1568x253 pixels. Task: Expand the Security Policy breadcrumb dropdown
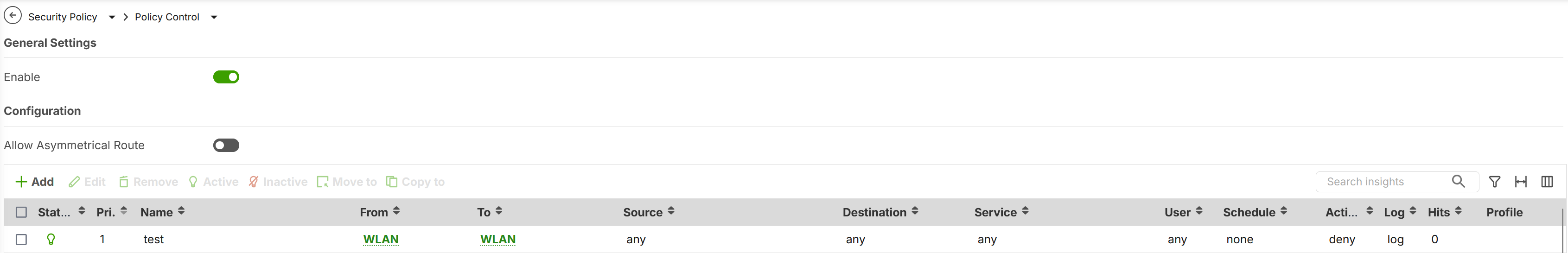pyautogui.click(x=112, y=17)
